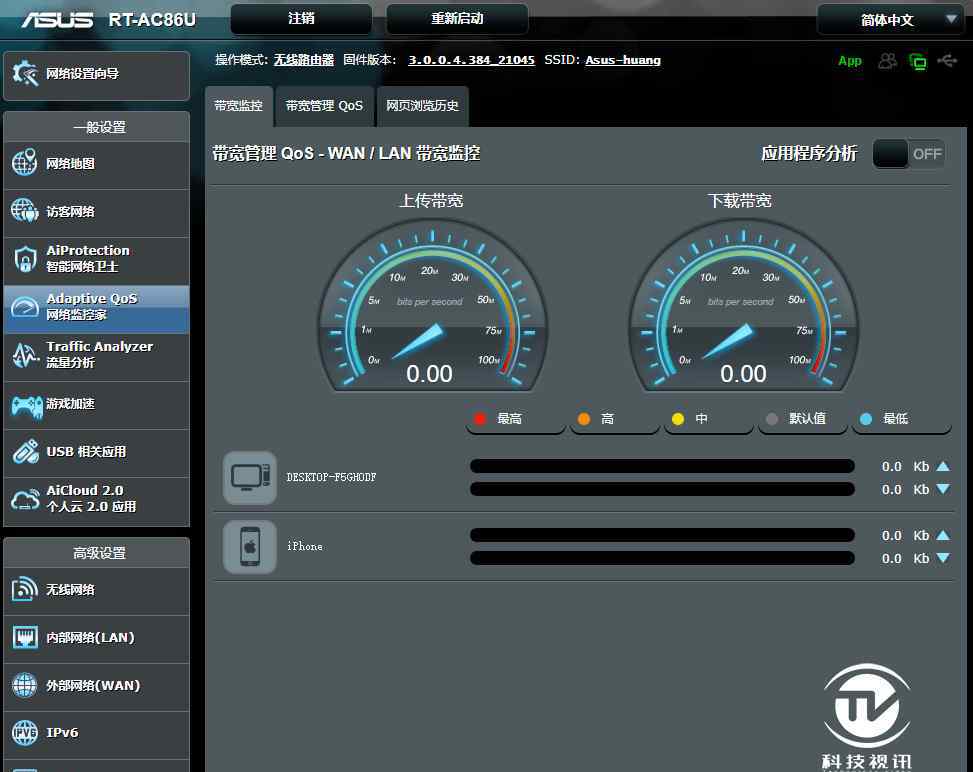Switch to the 带宽管理 QoS tab

click(x=325, y=106)
